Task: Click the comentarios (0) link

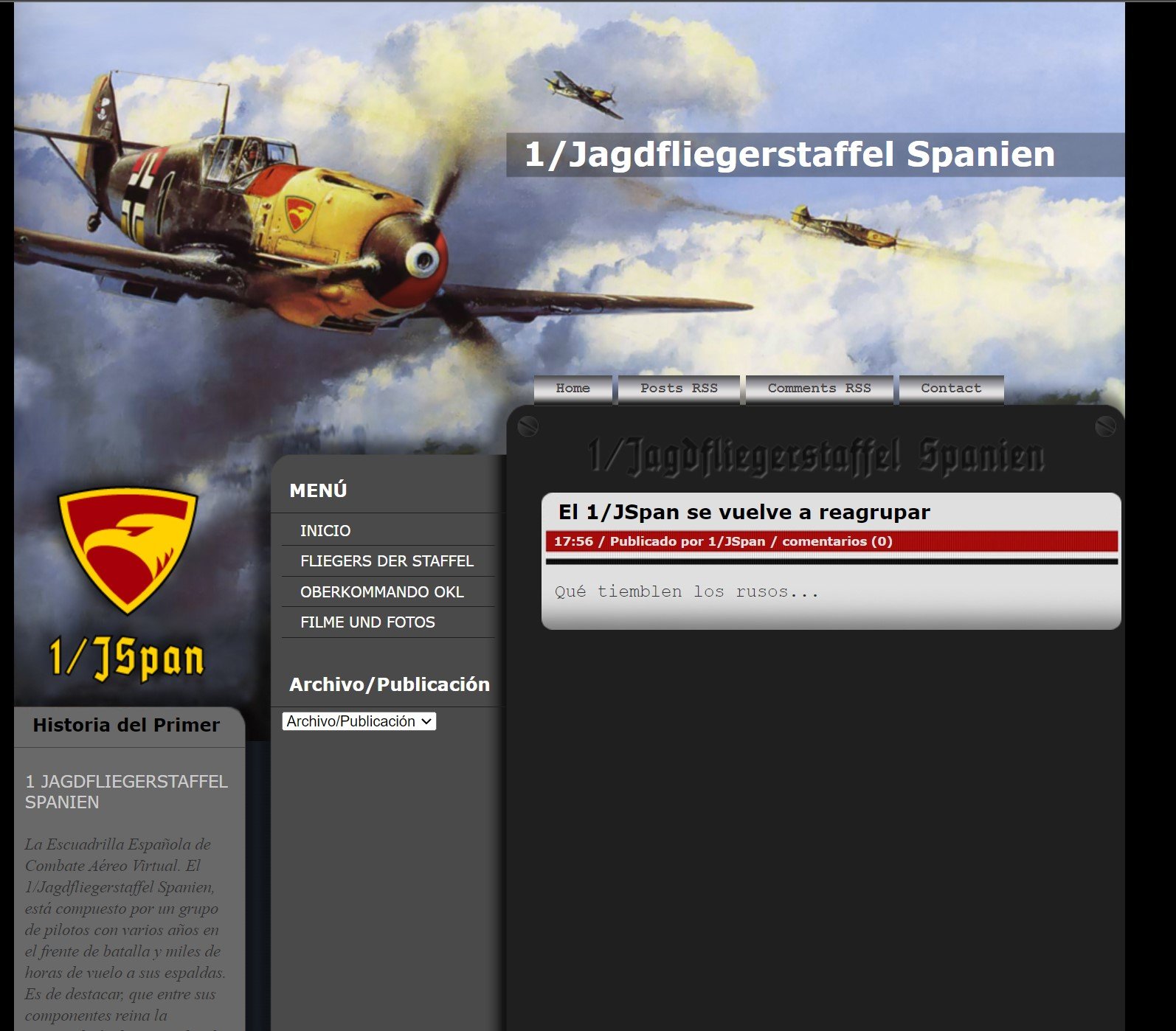Action: (837, 541)
